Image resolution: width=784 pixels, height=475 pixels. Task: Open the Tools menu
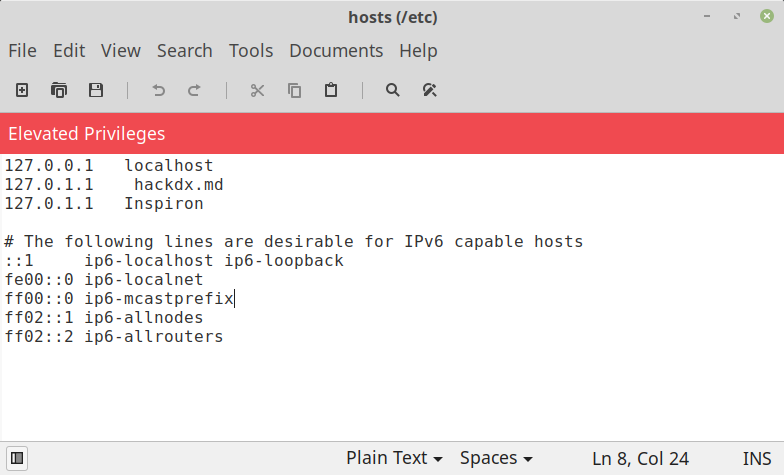click(x=251, y=50)
